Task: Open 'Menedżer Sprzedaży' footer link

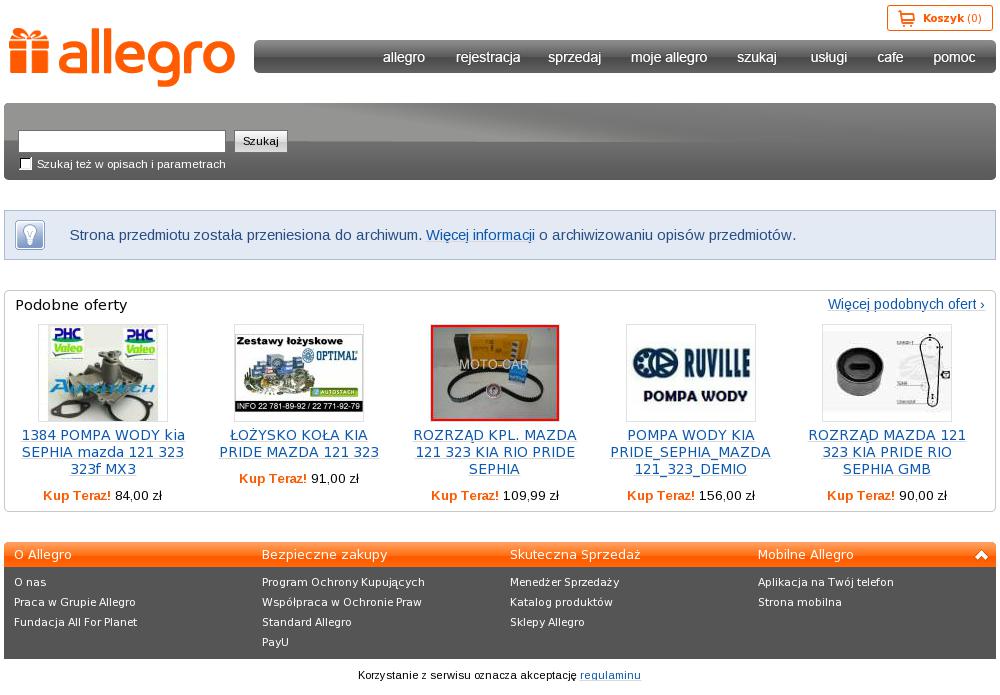Action: [564, 582]
